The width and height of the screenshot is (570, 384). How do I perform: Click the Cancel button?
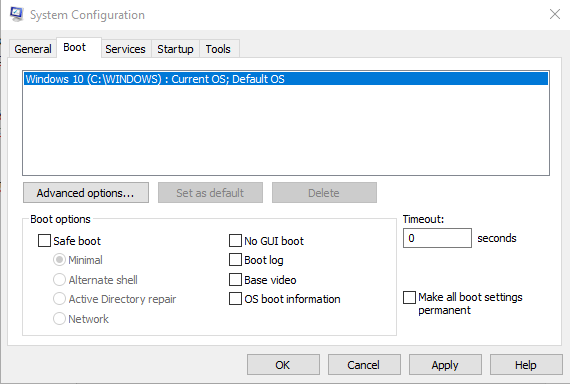point(364,365)
